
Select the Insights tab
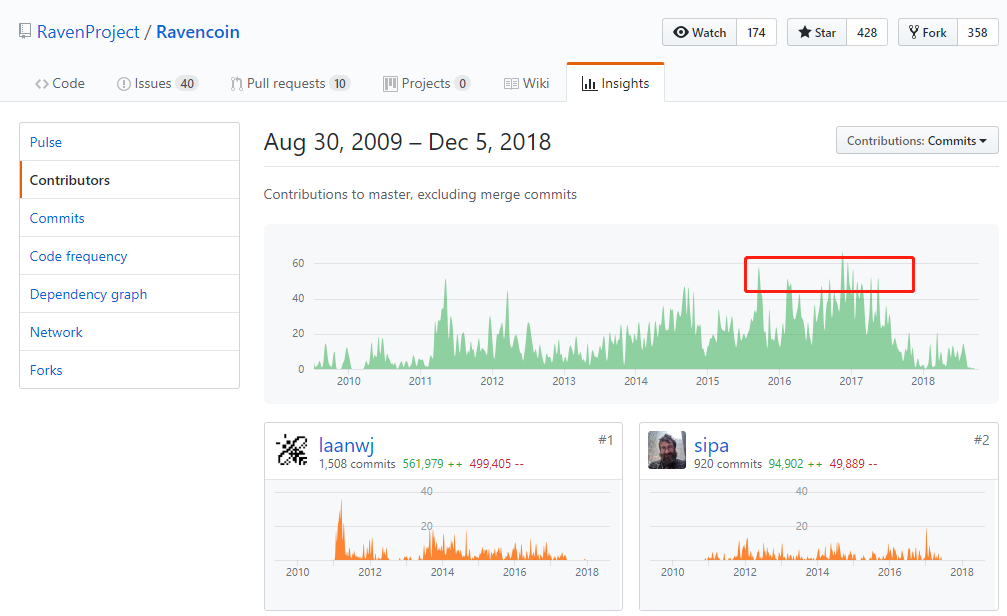click(615, 83)
